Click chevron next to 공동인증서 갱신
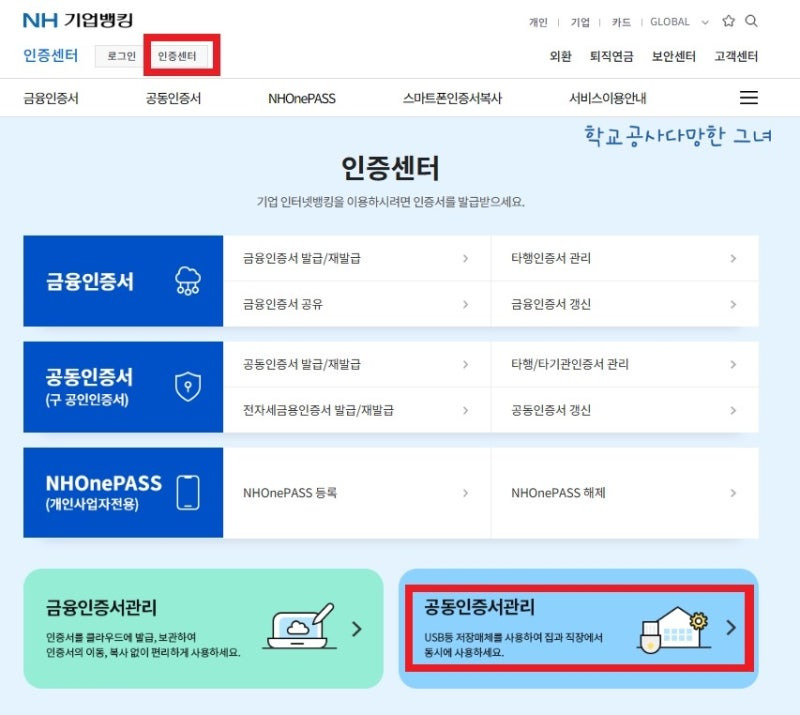Viewport: 800px width, 715px height. click(x=733, y=410)
